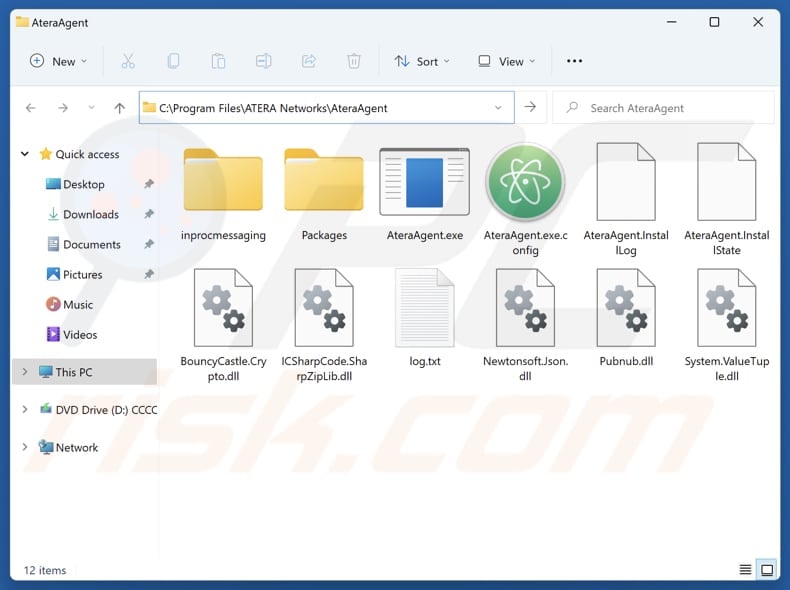Image resolution: width=790 pixels, height=590 pixels.
Task: Select Network in navigation pane
Action: click(x=69, y=447)
